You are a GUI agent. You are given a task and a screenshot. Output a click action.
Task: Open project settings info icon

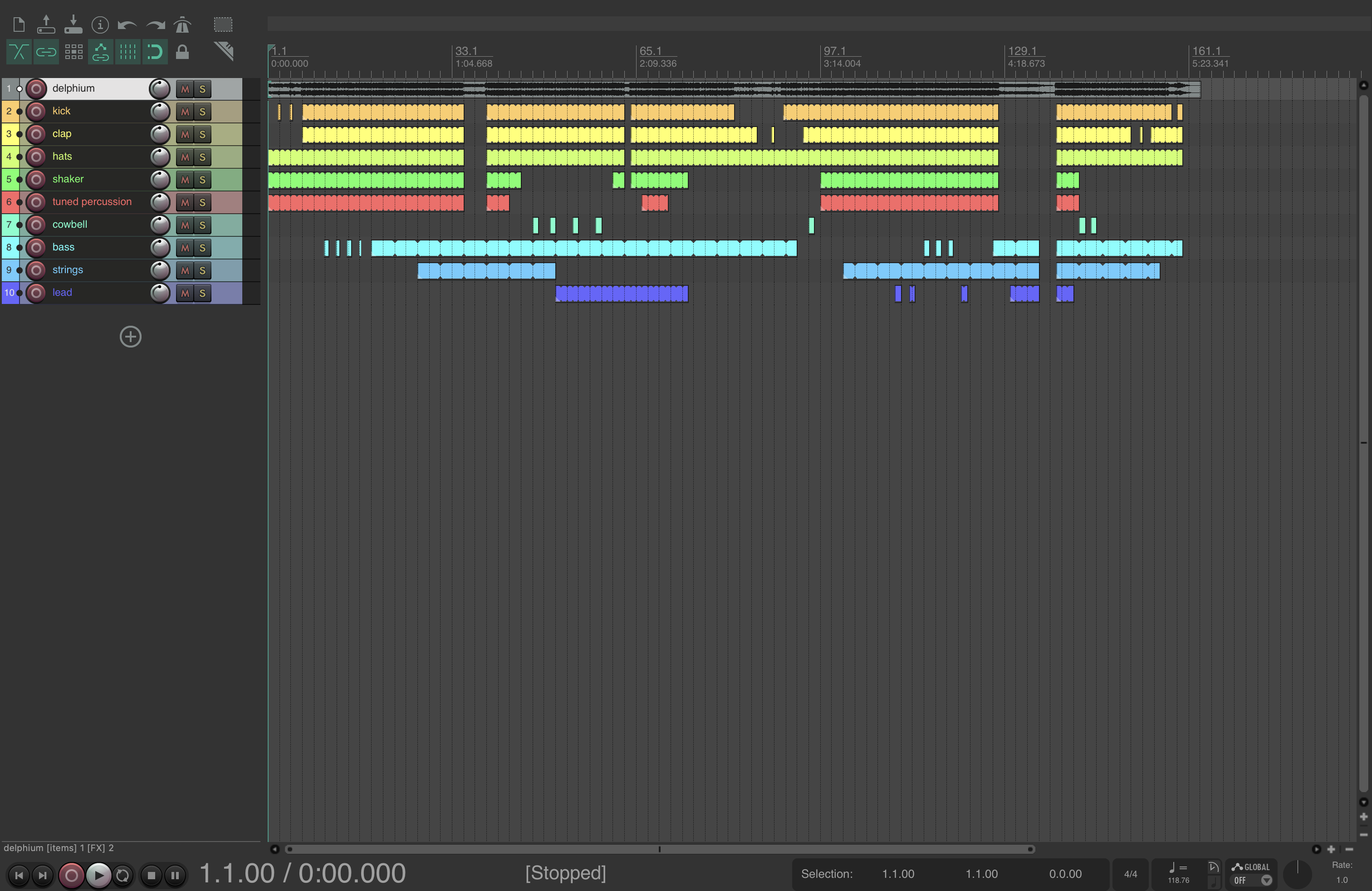(x=100, y=25)
